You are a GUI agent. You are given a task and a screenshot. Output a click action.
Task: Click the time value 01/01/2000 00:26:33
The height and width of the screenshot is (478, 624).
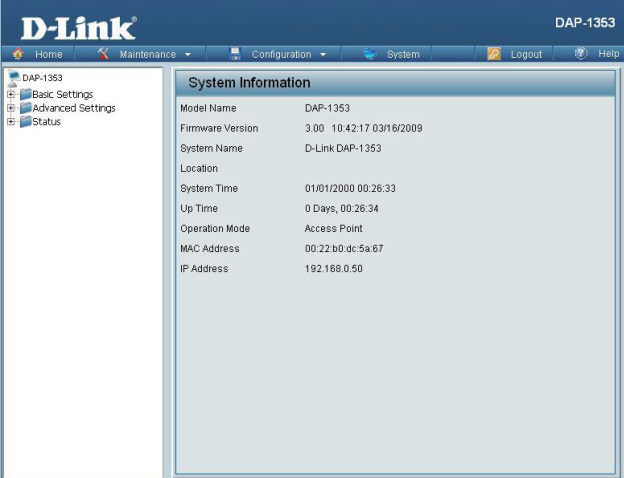(x=350, y=188)
